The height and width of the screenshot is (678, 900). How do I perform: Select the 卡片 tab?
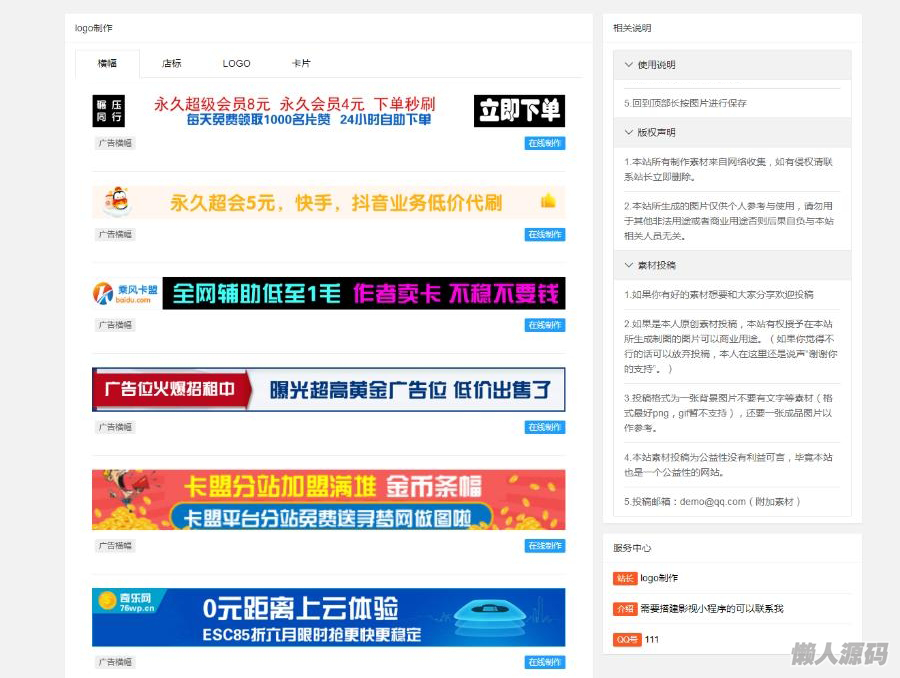tap(301, 63)
